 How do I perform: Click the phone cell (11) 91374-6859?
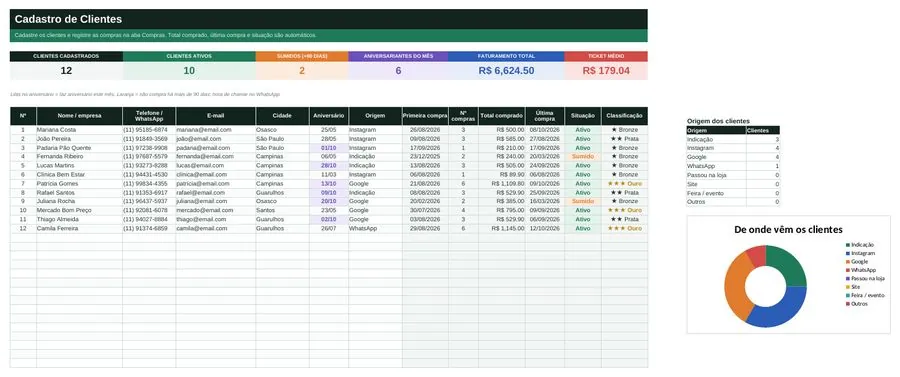pos(149,228)
